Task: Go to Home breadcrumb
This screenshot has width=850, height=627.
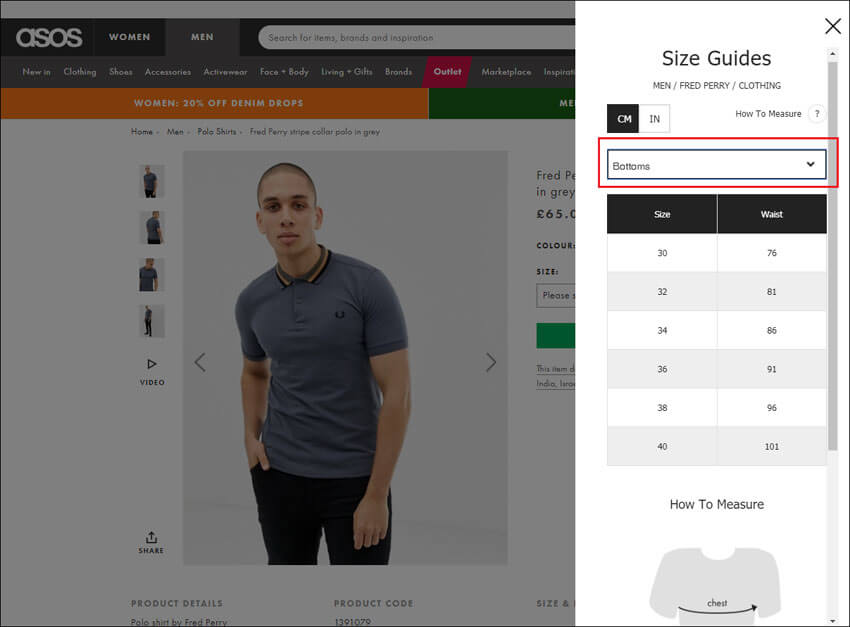Action: coord(141,132)
